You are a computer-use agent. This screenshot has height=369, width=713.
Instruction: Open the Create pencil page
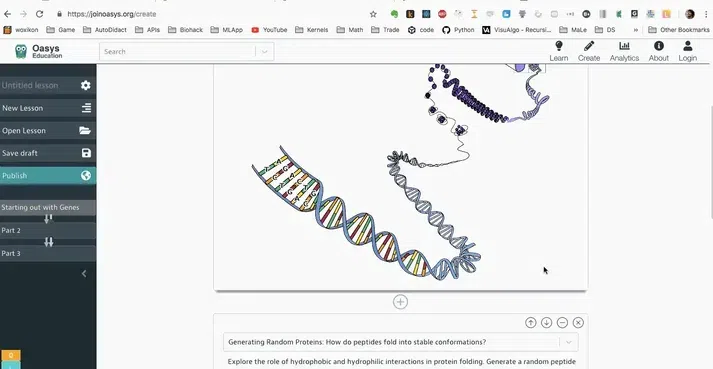pos(589,51)
